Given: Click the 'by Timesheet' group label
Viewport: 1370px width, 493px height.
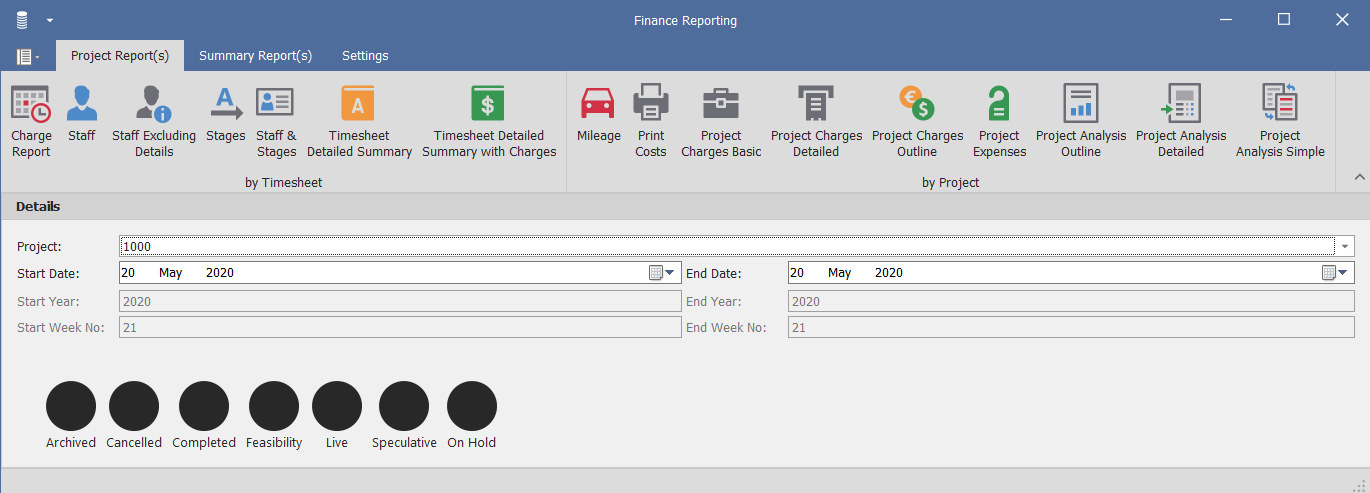Looking at the screenshot, I should 284,183.
